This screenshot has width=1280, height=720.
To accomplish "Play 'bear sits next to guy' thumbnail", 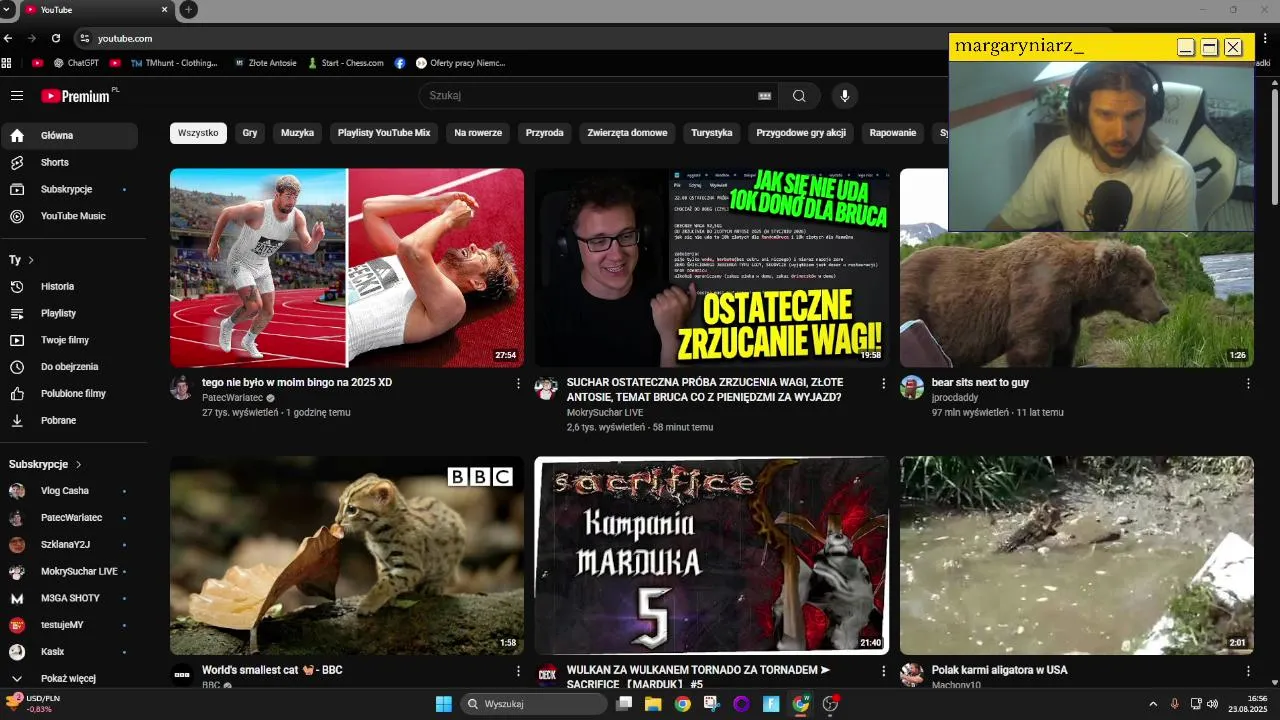I will 1076,268.
